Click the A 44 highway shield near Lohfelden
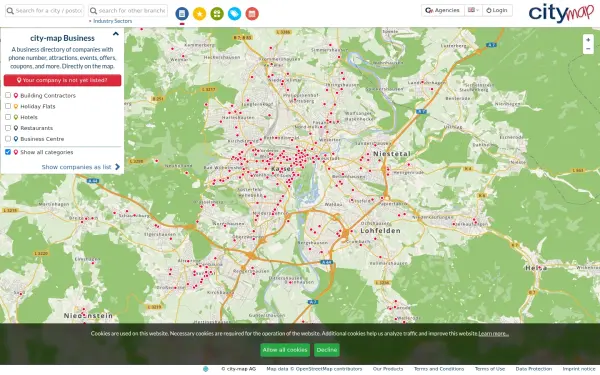Viewport: 600px width, 375px height. 326,262
